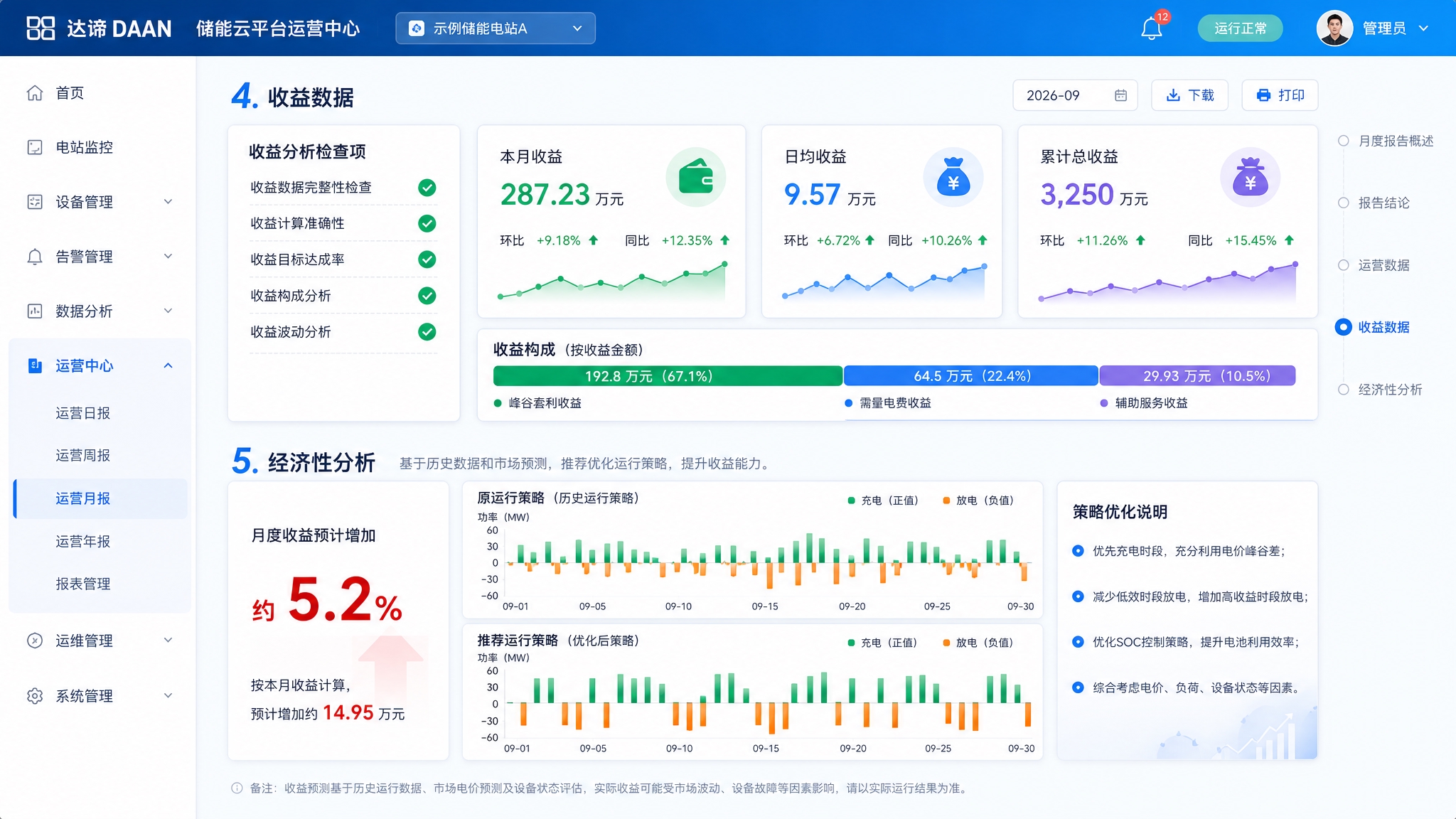Screen dimensions: 1456x819
Task: Click the purple 29.93 万元 composition bar
Action: pos(1197,375)
